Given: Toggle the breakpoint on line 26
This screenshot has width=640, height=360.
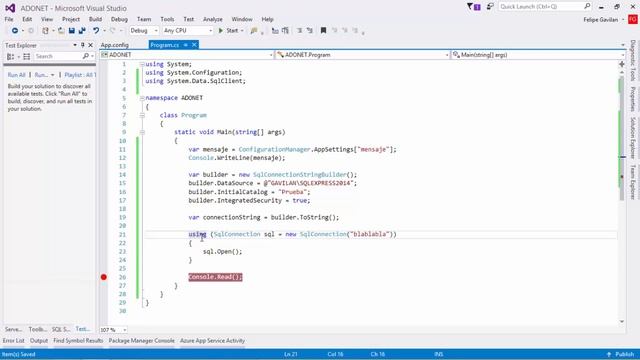Looking at the screenshot, I should tap(104, 277).
